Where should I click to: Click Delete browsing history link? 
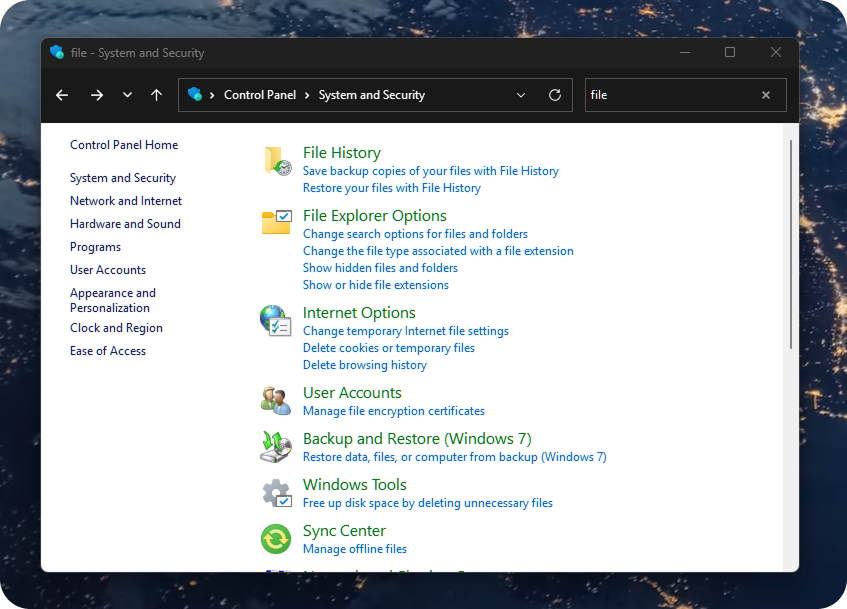(x=364, y=365)
